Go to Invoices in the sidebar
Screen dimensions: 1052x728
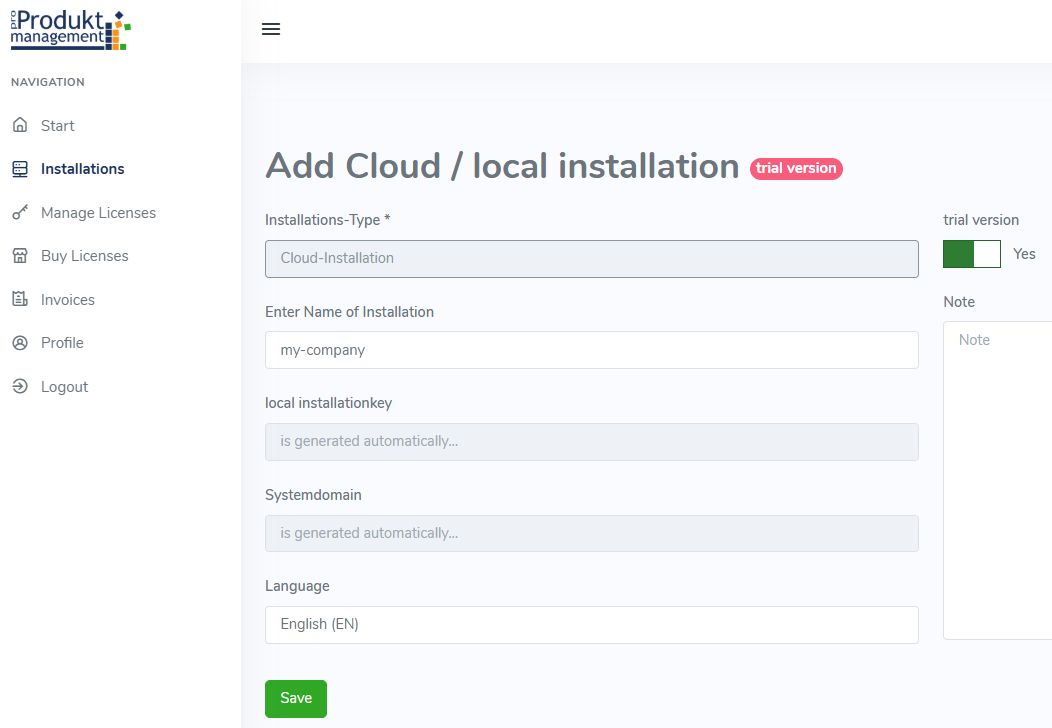[x=68, y=300]
